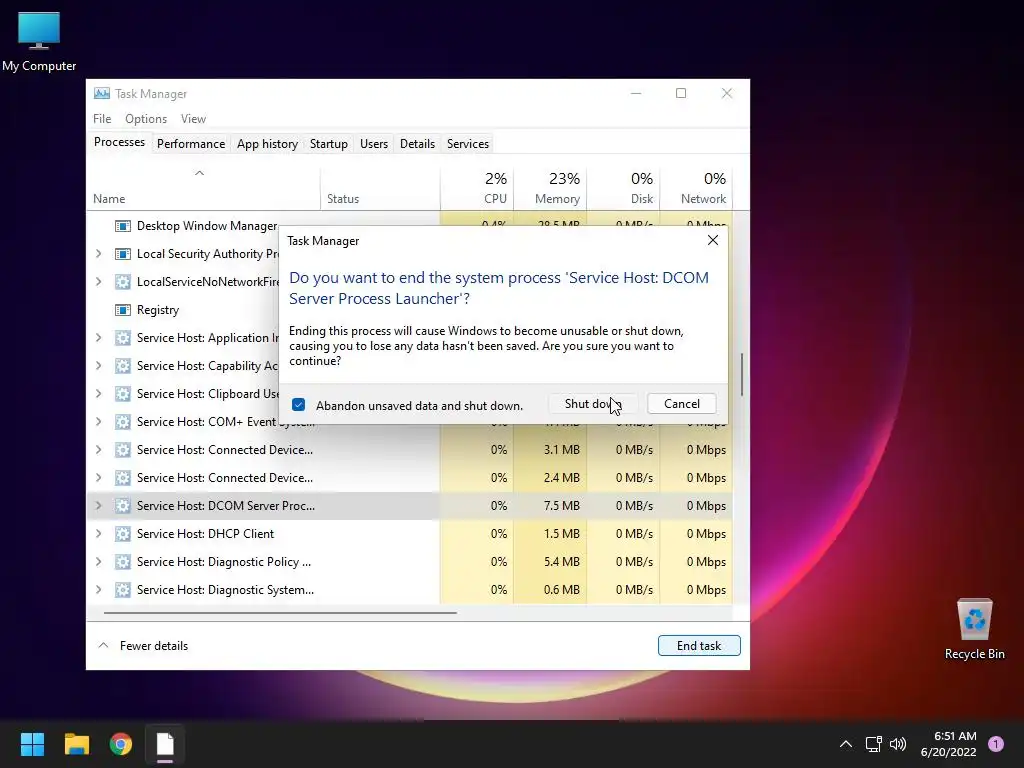Open the Options menu
Screen dimensions: 1024x768
tap(146, 119)
